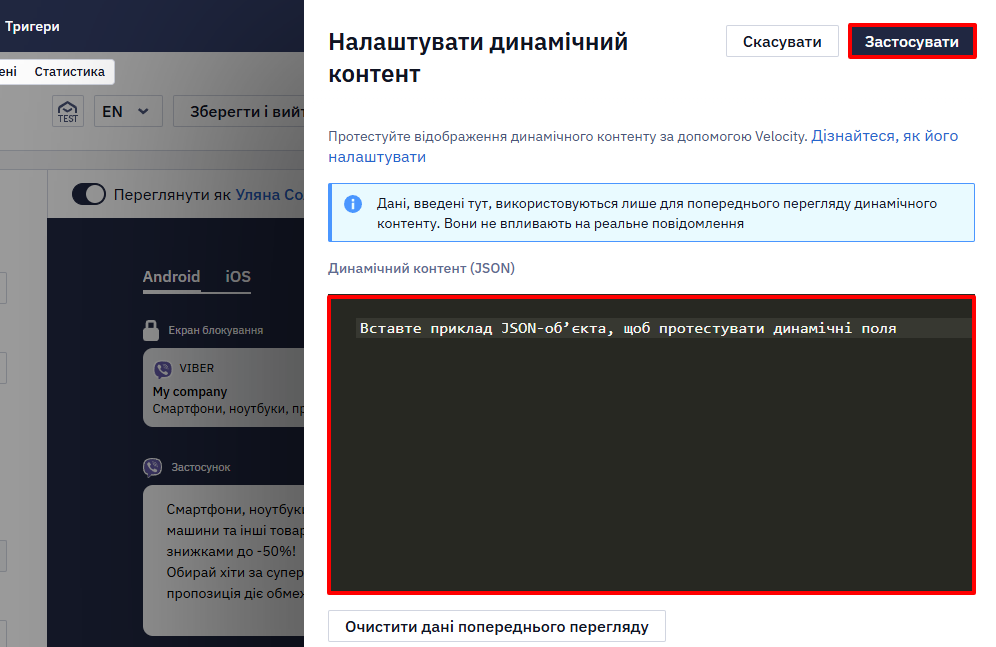The width and height of the screenshot is (996, 647).
Task: Click the TEST send icon
Action: click(68, 111)
